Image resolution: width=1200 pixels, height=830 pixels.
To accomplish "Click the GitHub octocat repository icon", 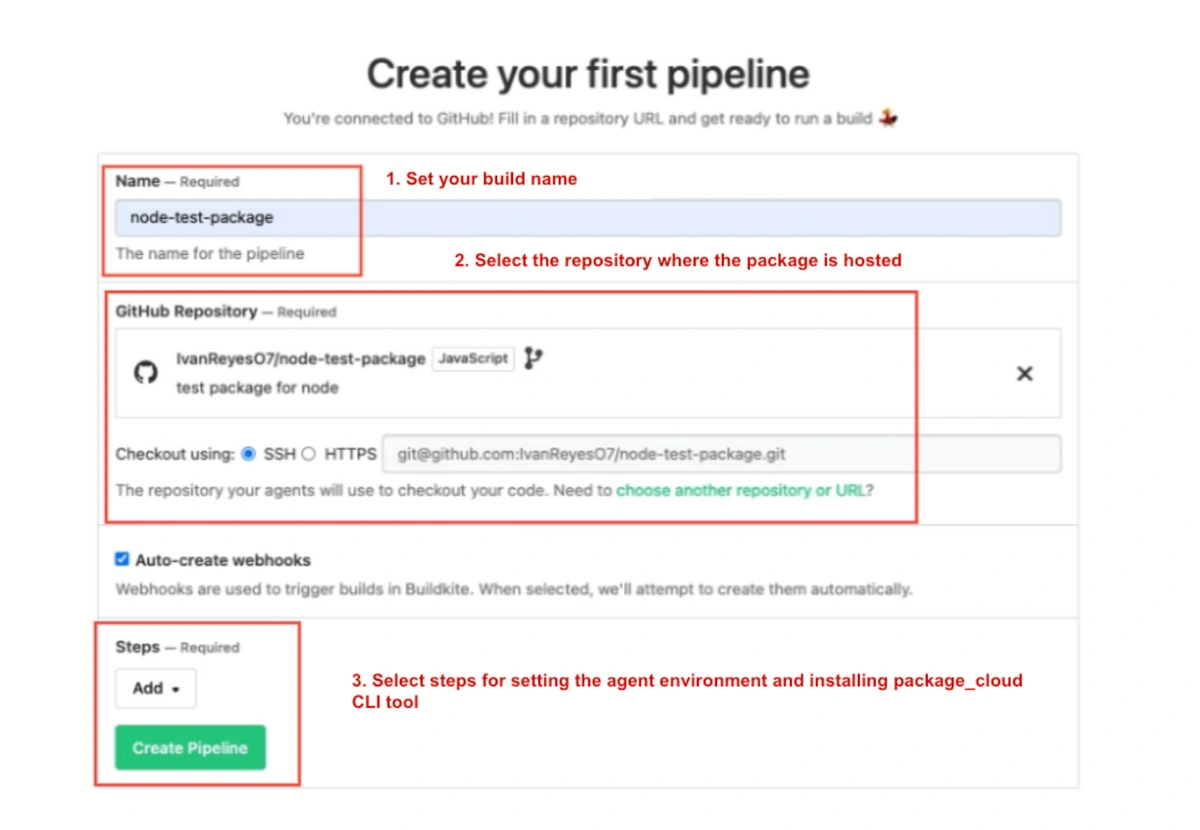I will 146,373.
